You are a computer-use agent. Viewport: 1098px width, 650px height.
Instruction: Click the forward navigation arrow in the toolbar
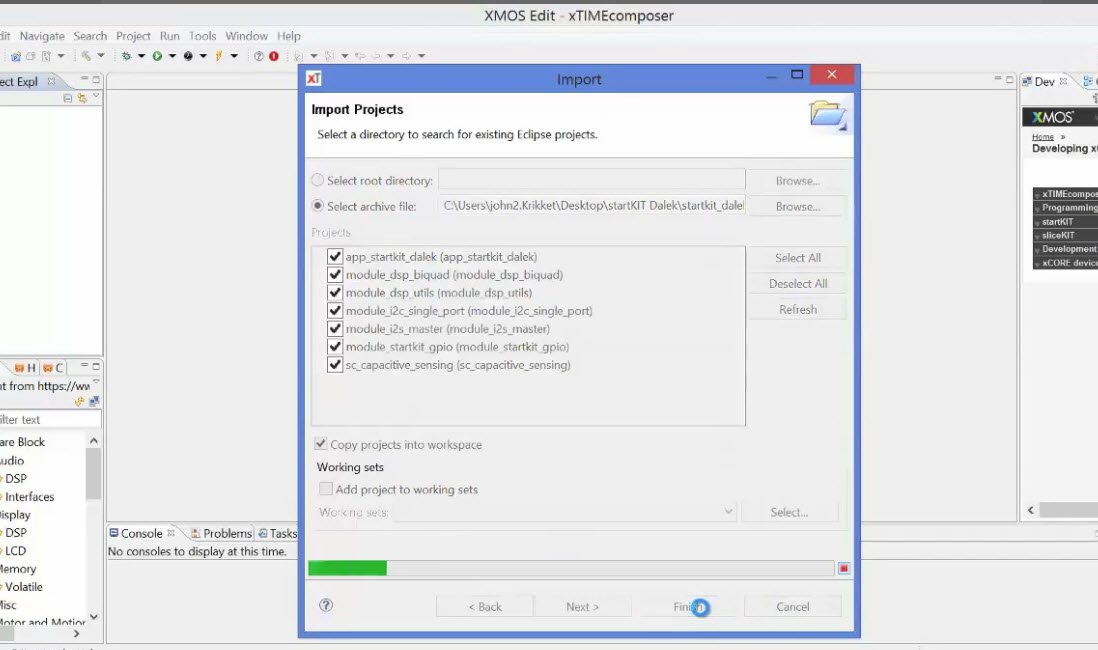(x=406, y=56)
